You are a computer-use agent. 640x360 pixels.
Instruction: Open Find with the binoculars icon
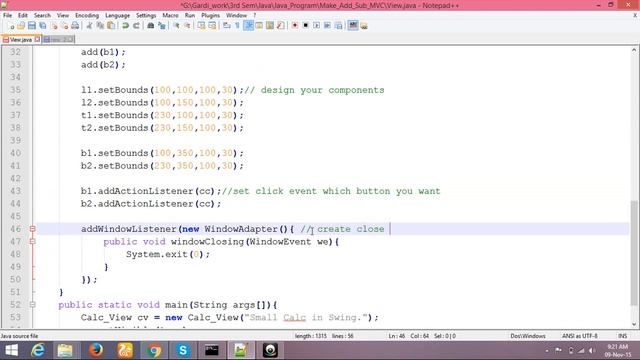click(151, 26)
